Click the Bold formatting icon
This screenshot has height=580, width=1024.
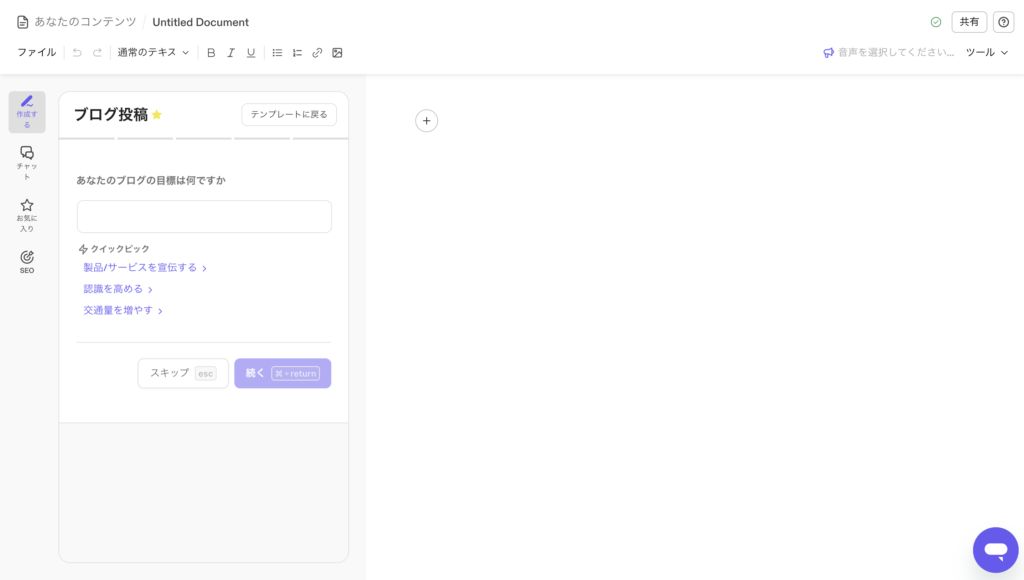coord(211,53)
